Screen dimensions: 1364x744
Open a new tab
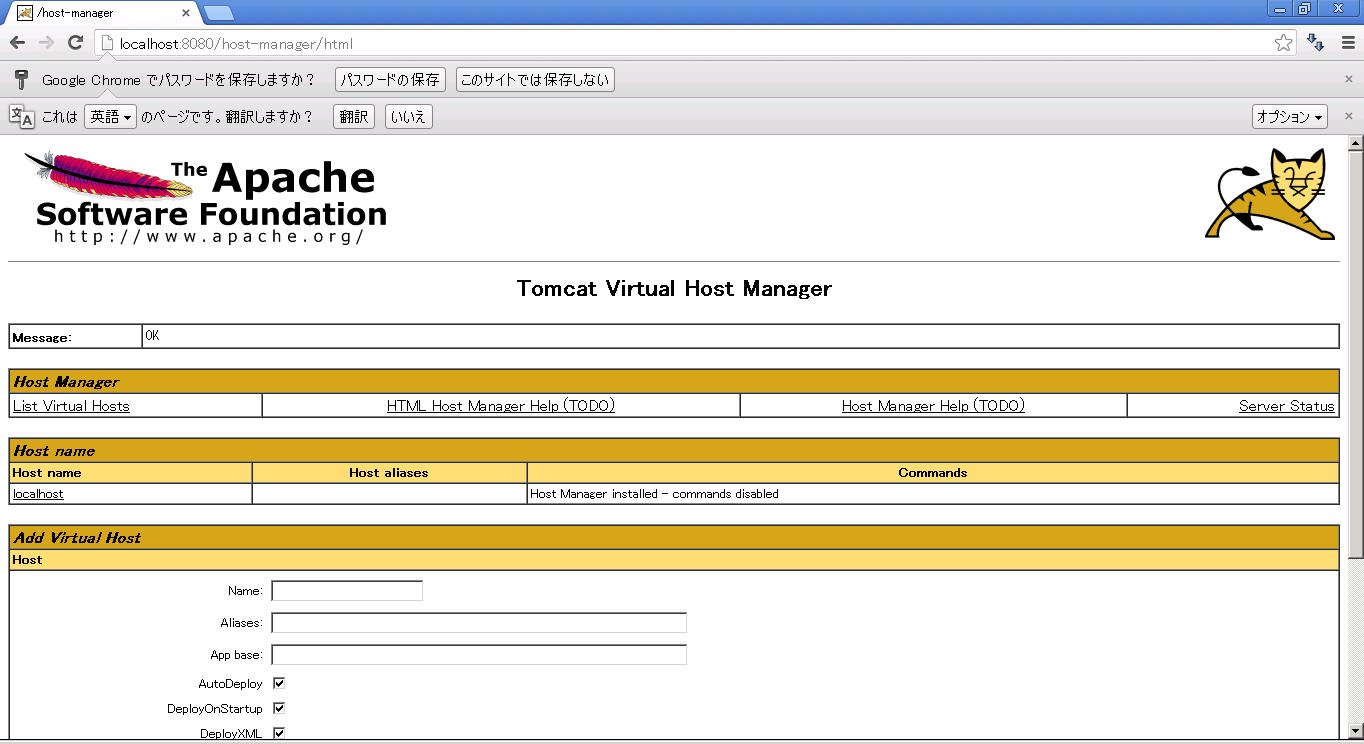pyautogui.click(x=219, y=13)
